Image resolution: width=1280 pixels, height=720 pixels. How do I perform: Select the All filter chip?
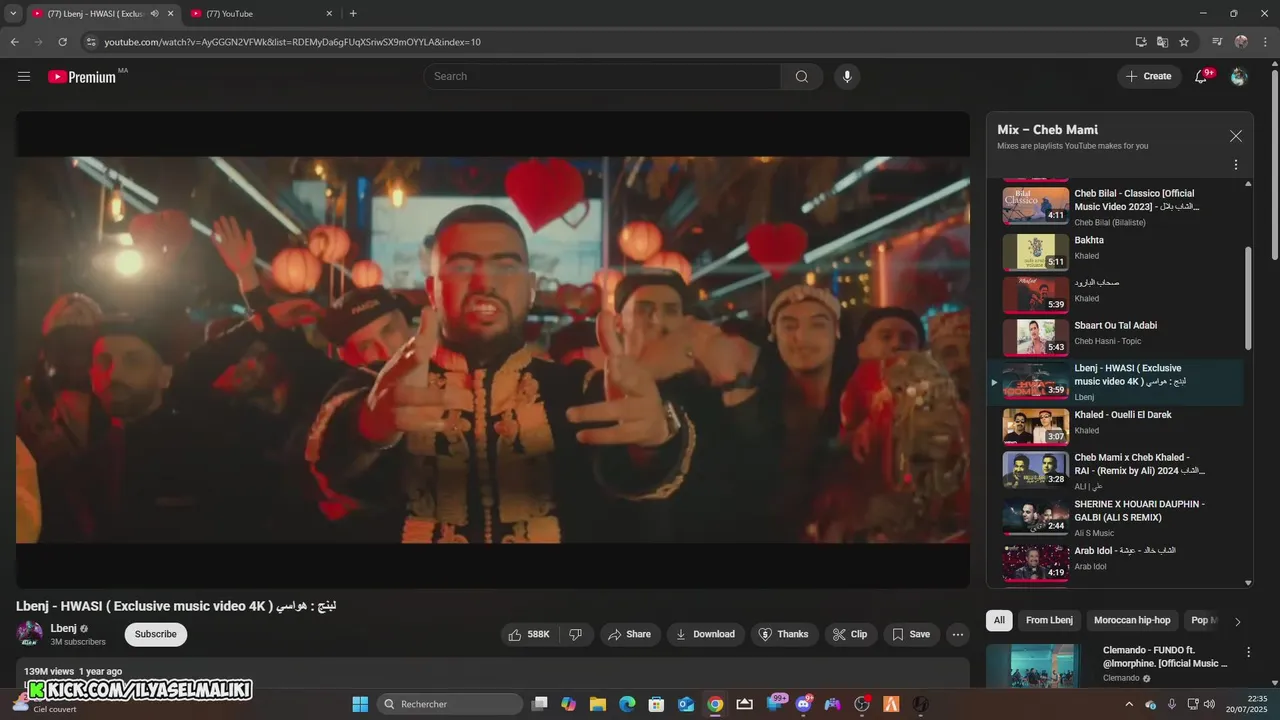tap(999, 621)
